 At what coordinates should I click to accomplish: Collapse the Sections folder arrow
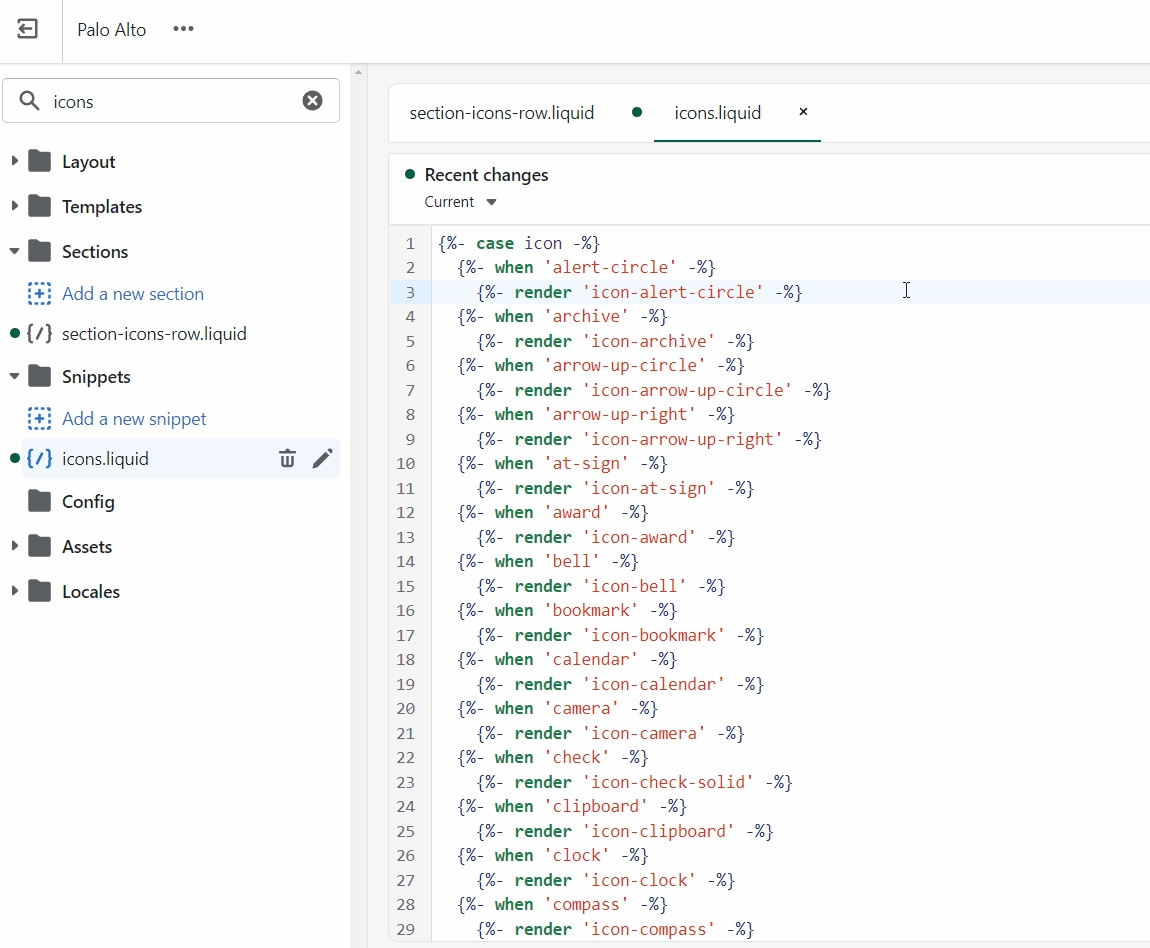[x=14, y=251]
